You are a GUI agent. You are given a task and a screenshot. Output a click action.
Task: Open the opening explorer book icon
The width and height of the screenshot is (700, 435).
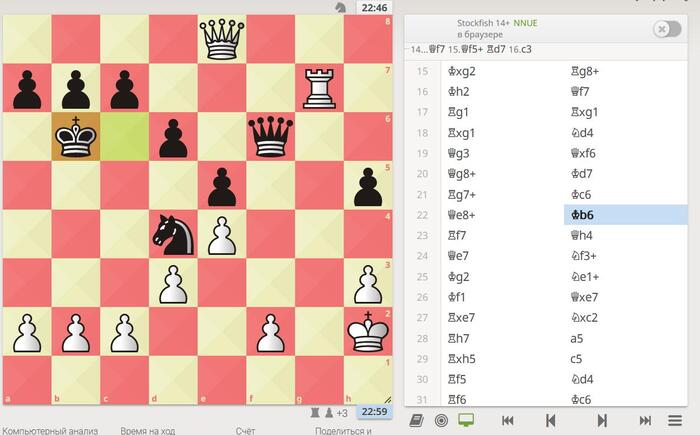coord(417,420)
